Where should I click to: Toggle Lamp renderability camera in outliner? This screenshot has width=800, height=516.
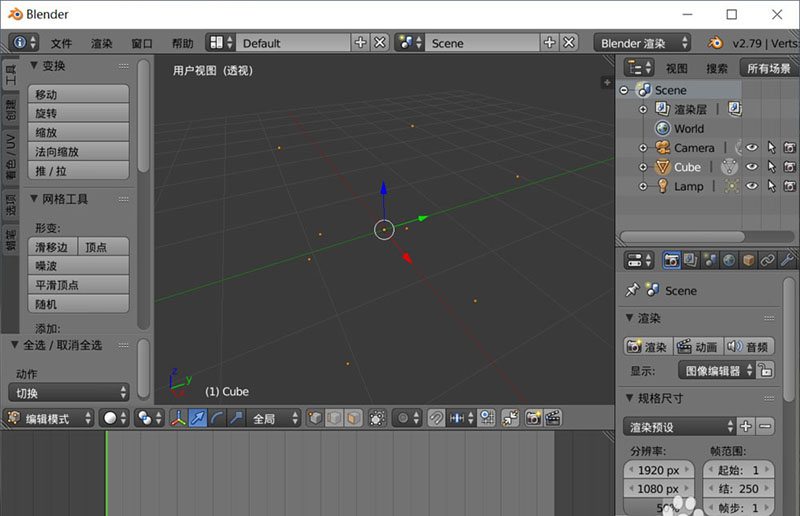790,186
